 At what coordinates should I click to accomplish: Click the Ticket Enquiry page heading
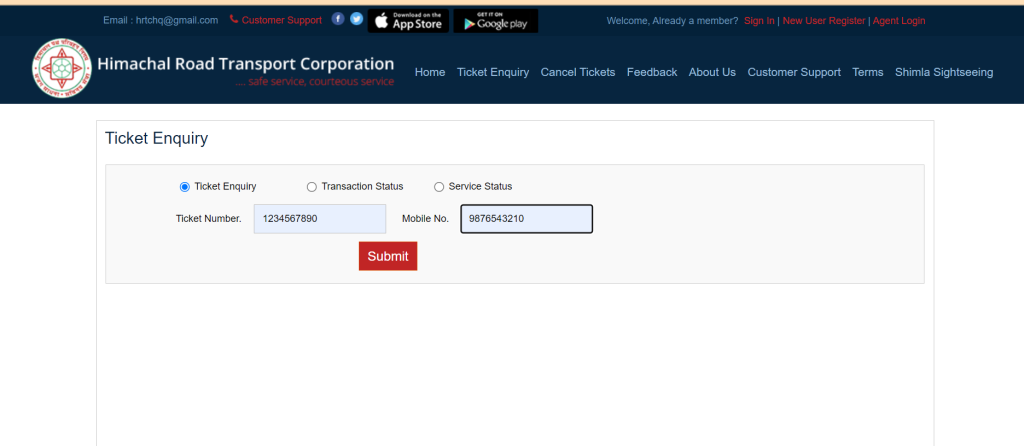click(x=156, y=138)
